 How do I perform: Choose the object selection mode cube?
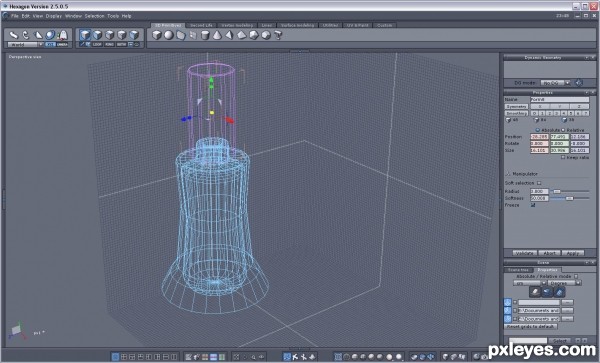click(134, 35)
